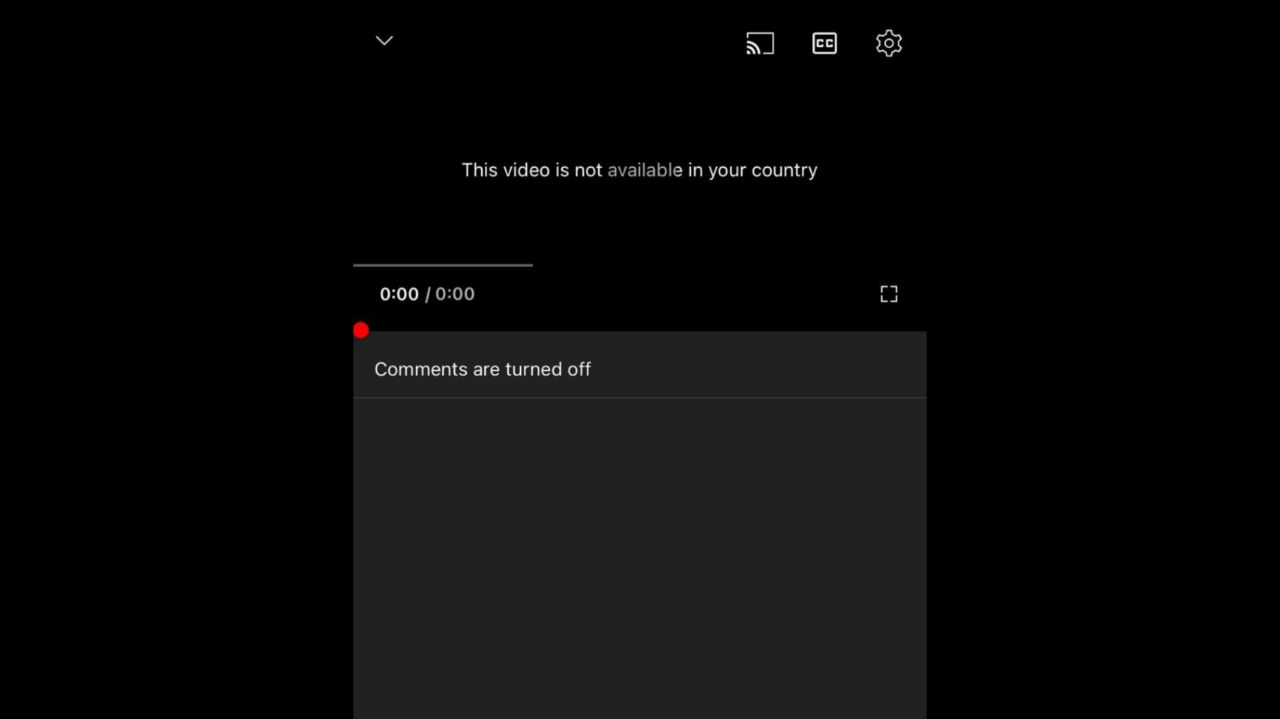
Task: Collapse the player with the down chevron
Action: [384, 41]
